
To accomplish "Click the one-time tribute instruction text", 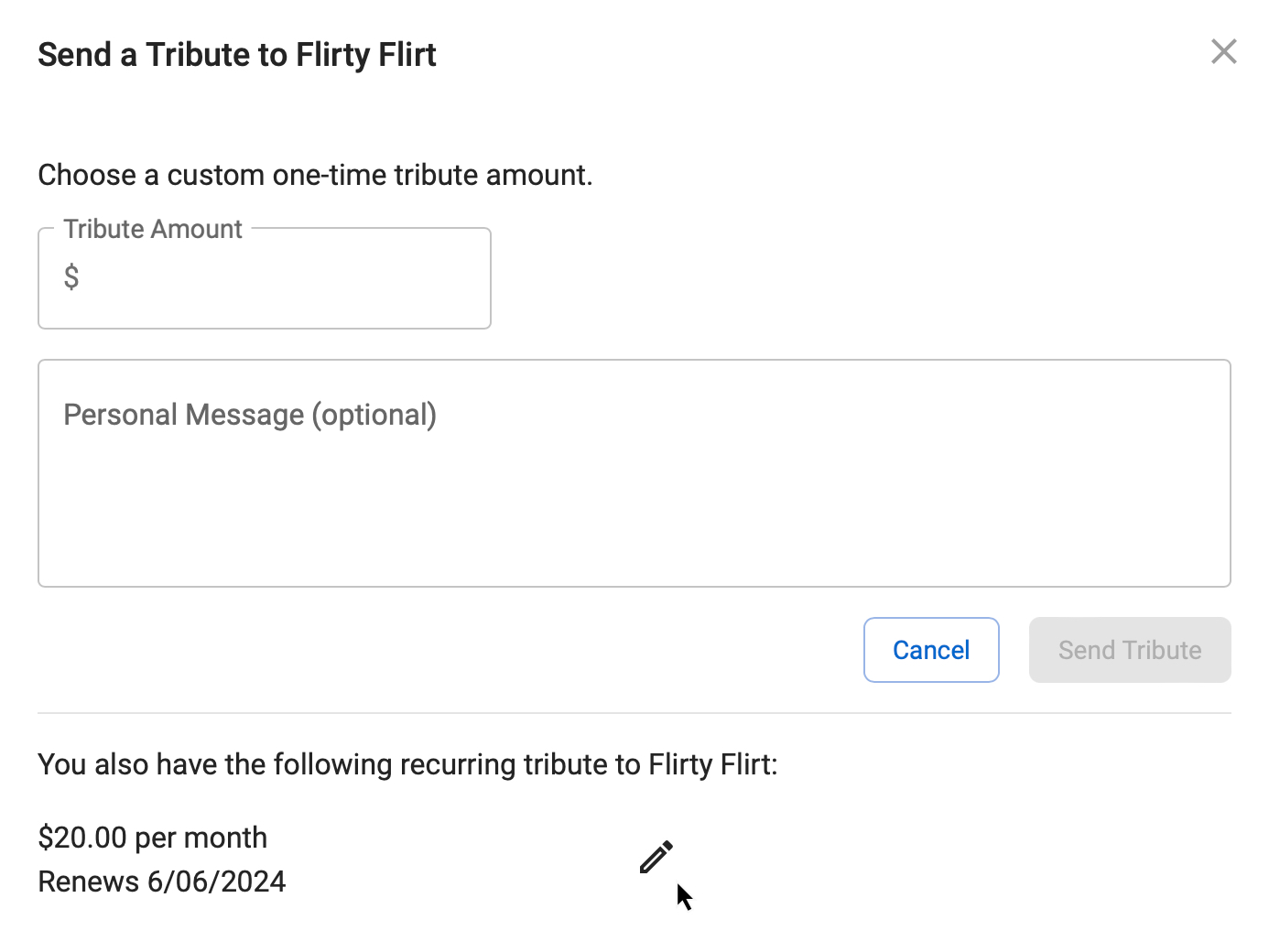I will tap(315, 175).
